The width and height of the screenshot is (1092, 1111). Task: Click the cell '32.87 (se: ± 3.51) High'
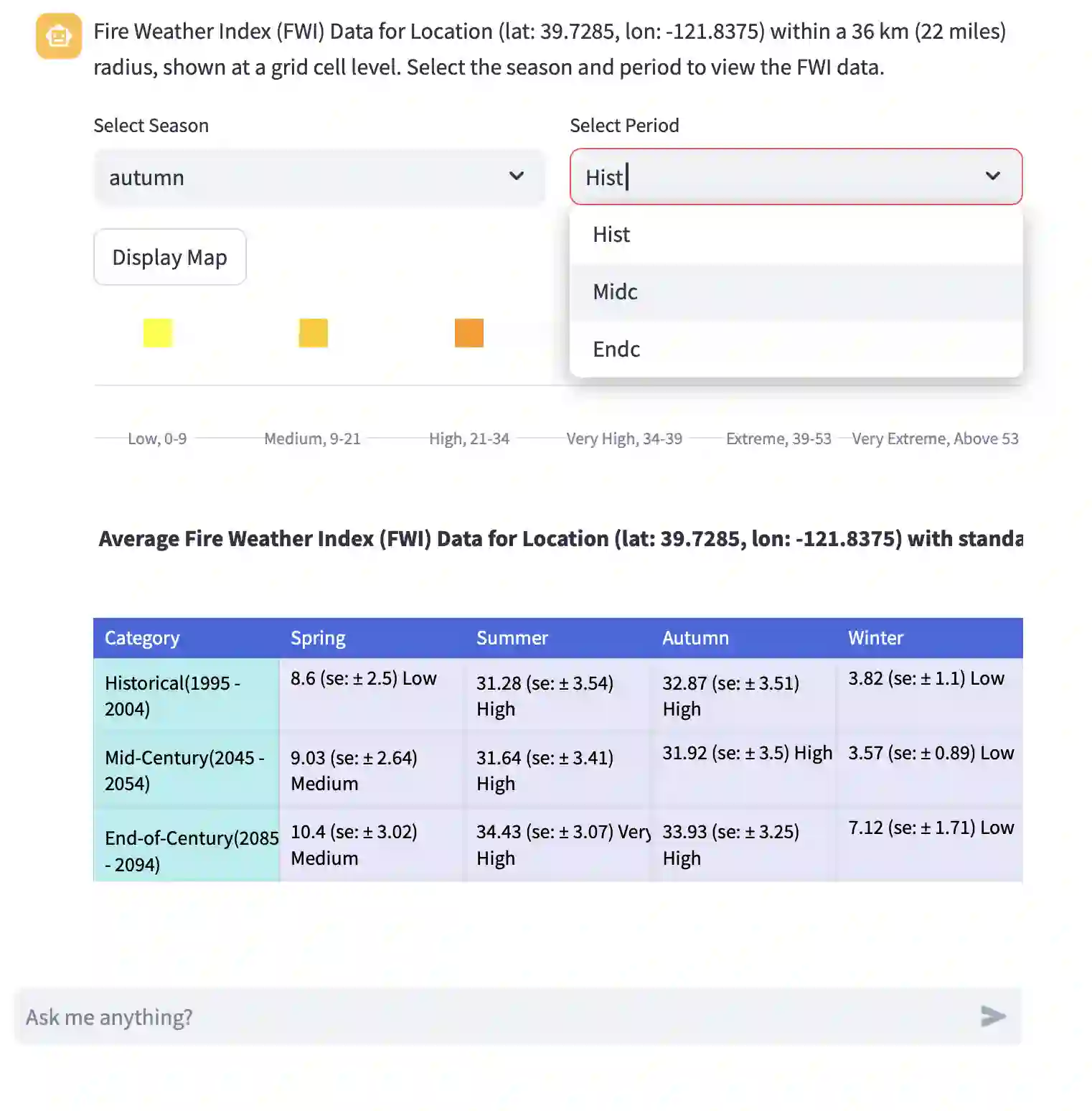(x=744, y=695)
